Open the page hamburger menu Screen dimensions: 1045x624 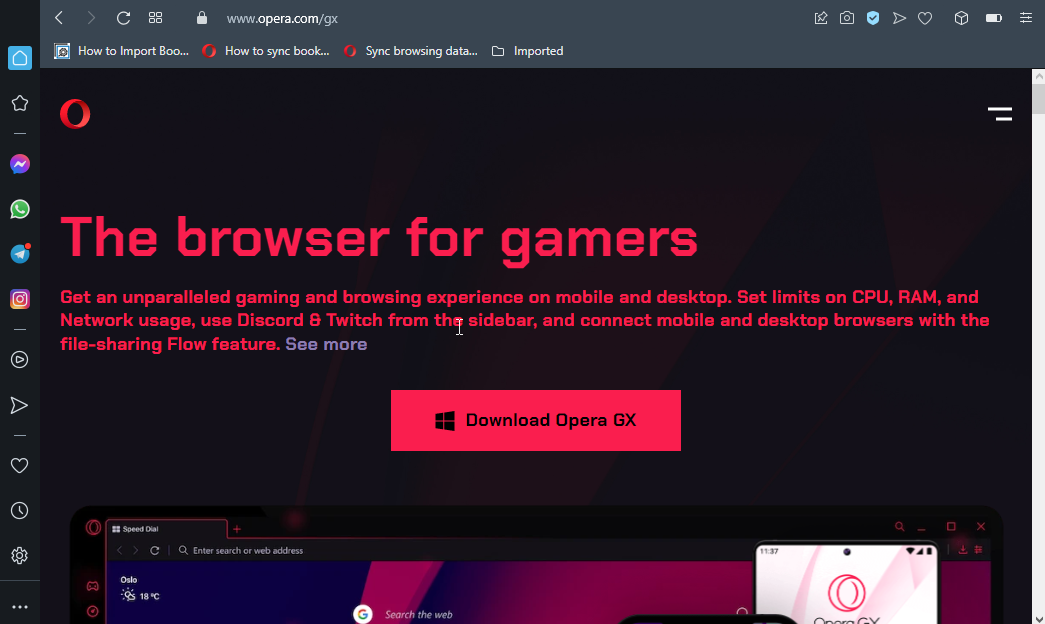pos(1000,114)
